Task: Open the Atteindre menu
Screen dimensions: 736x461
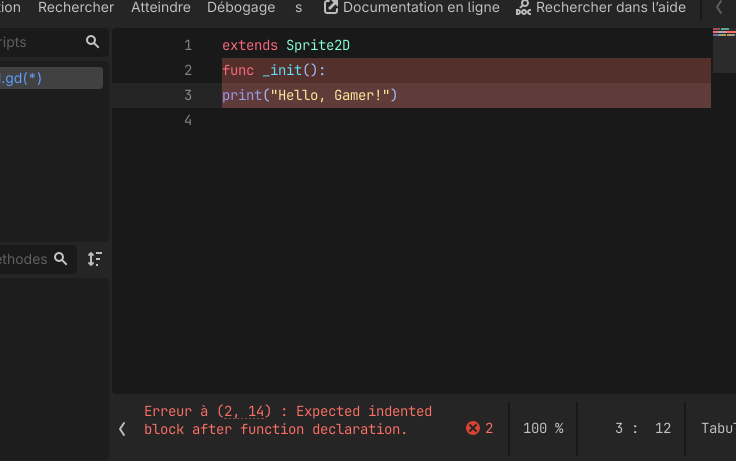Action: click(x=161, y=7)
